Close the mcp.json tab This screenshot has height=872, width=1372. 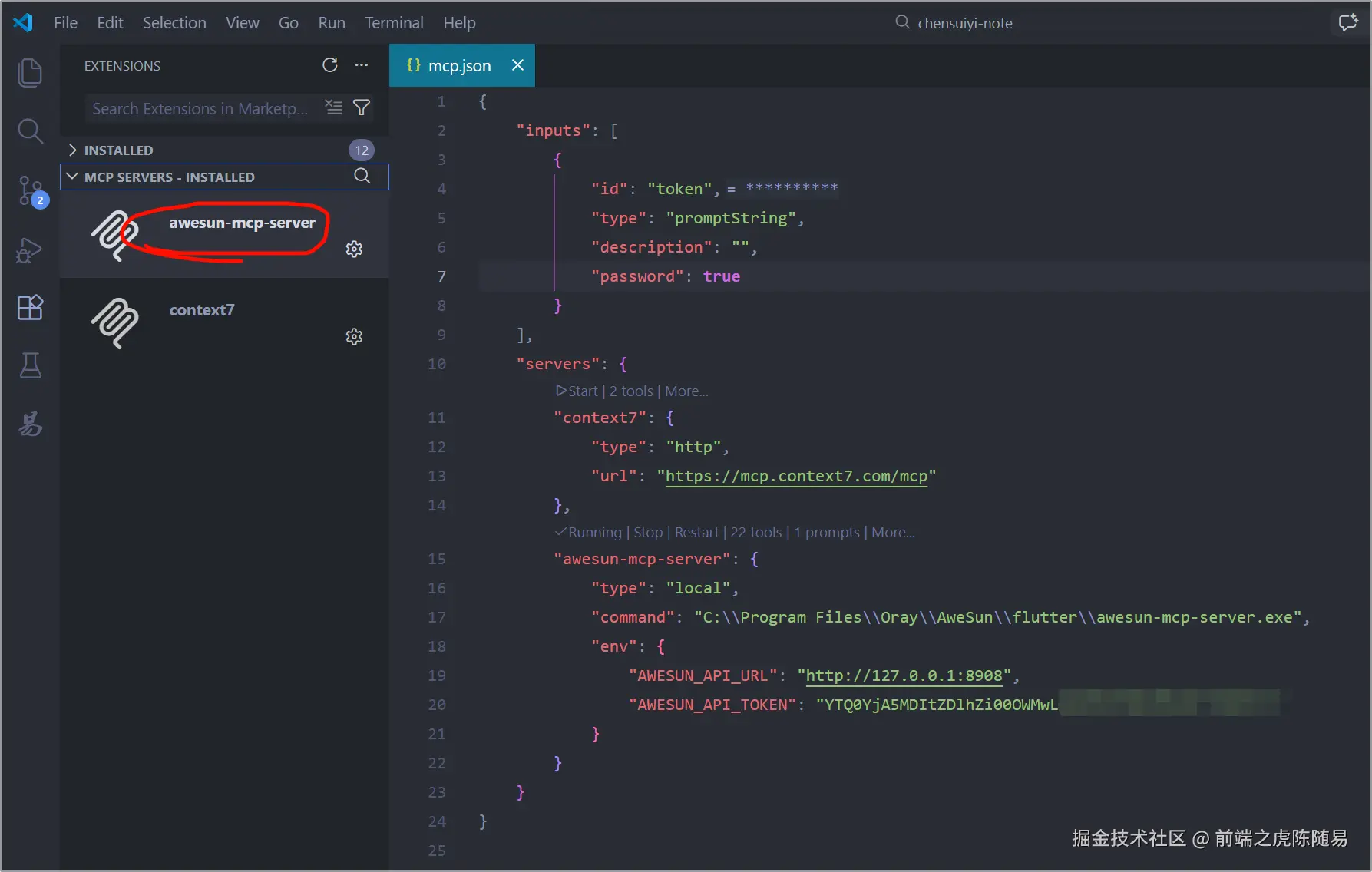(x=517, y=65)
